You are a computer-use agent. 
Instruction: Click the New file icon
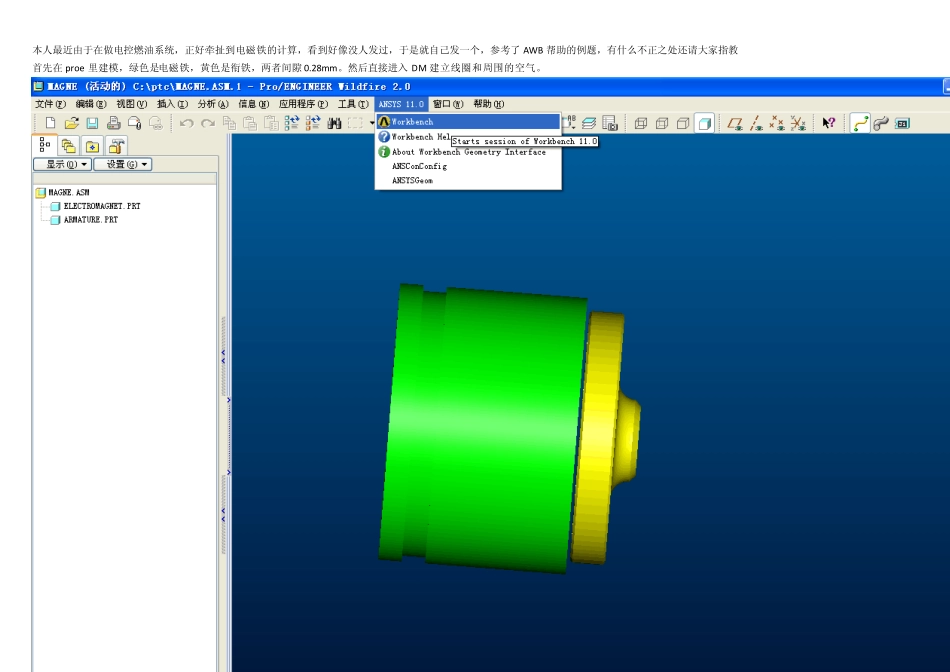(x=50, y=123)
